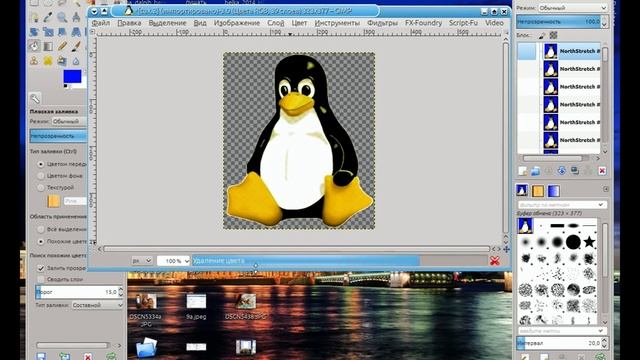Select the Blur/Sharpen droplet tool
The height and width of the screenshot is (360, 640).
tap(76, 61)
